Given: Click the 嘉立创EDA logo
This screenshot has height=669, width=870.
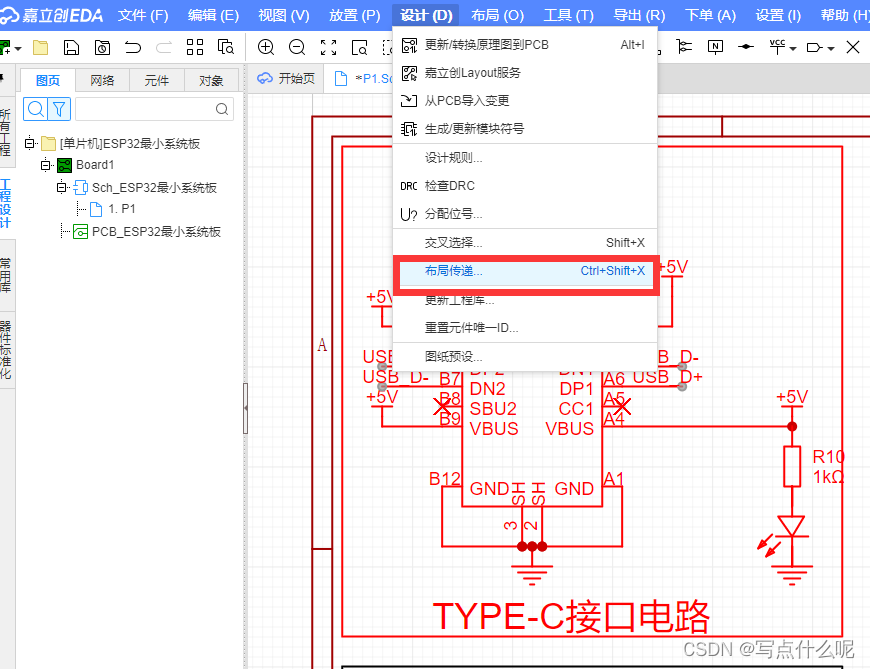Looking at the screenshot, I should 52,15.
